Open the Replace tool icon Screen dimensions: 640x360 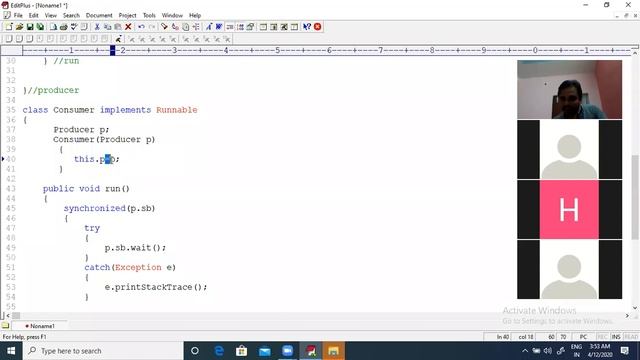coord(175,27)
